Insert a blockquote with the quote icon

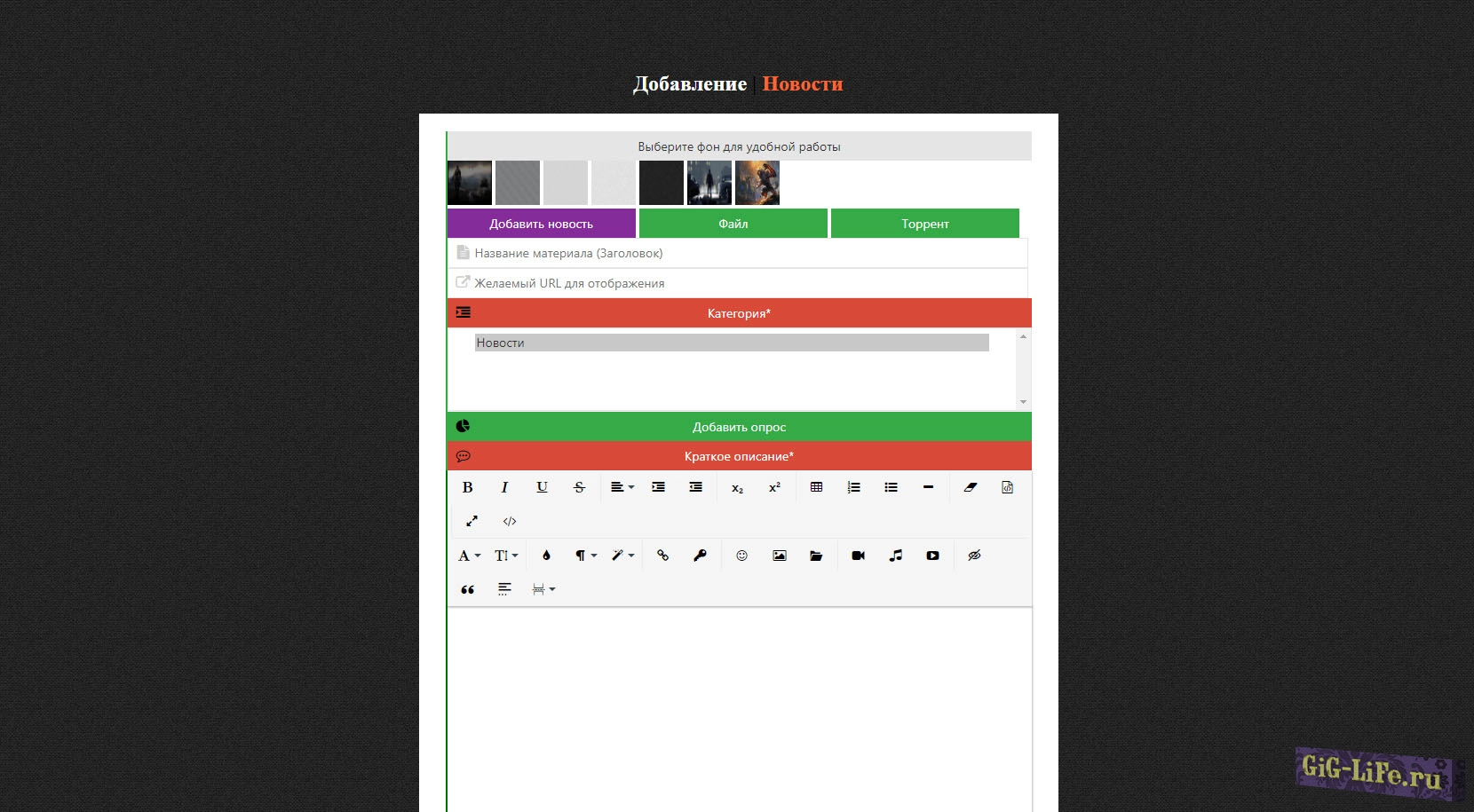(468, 589)
